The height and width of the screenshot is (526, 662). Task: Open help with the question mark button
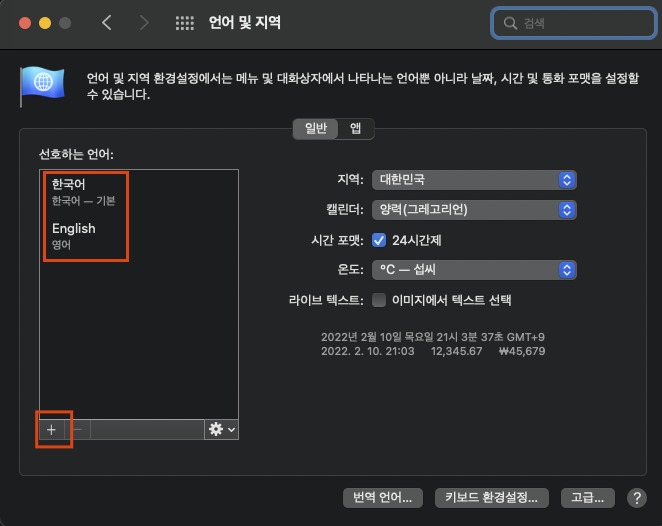point(637,498)
